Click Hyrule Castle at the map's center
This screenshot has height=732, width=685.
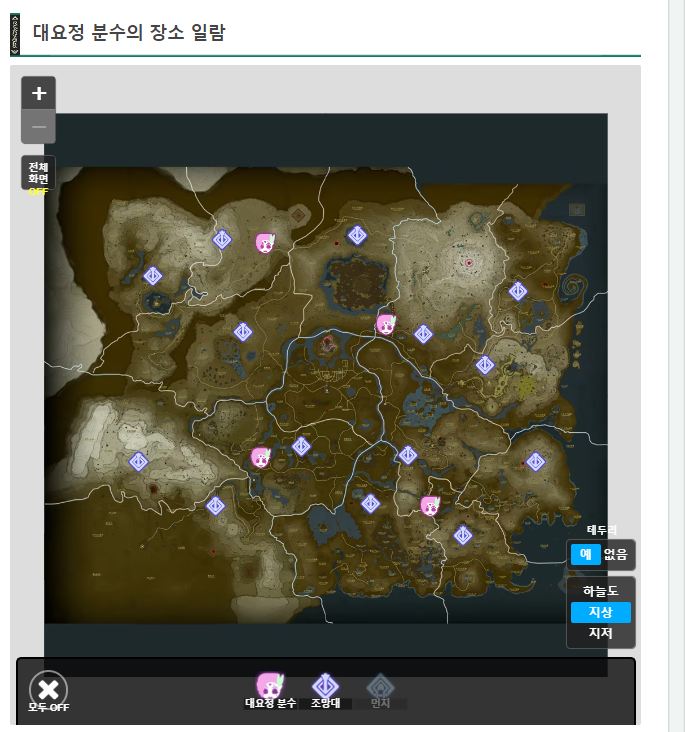pos(328,345)
